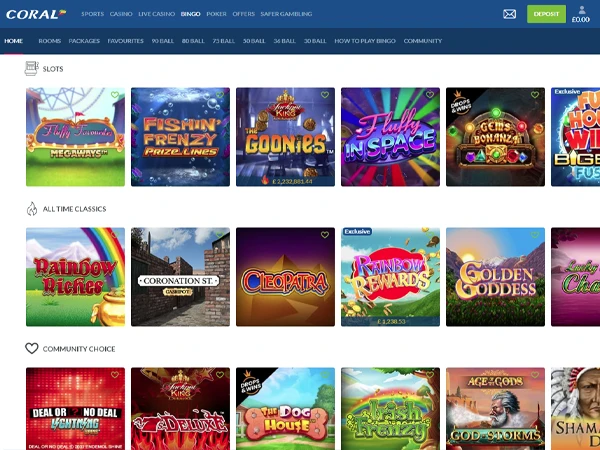Screen dimensions: 600x450
Task: Launch Fluffy in Space slot
Action: click(x=390, y=137)
